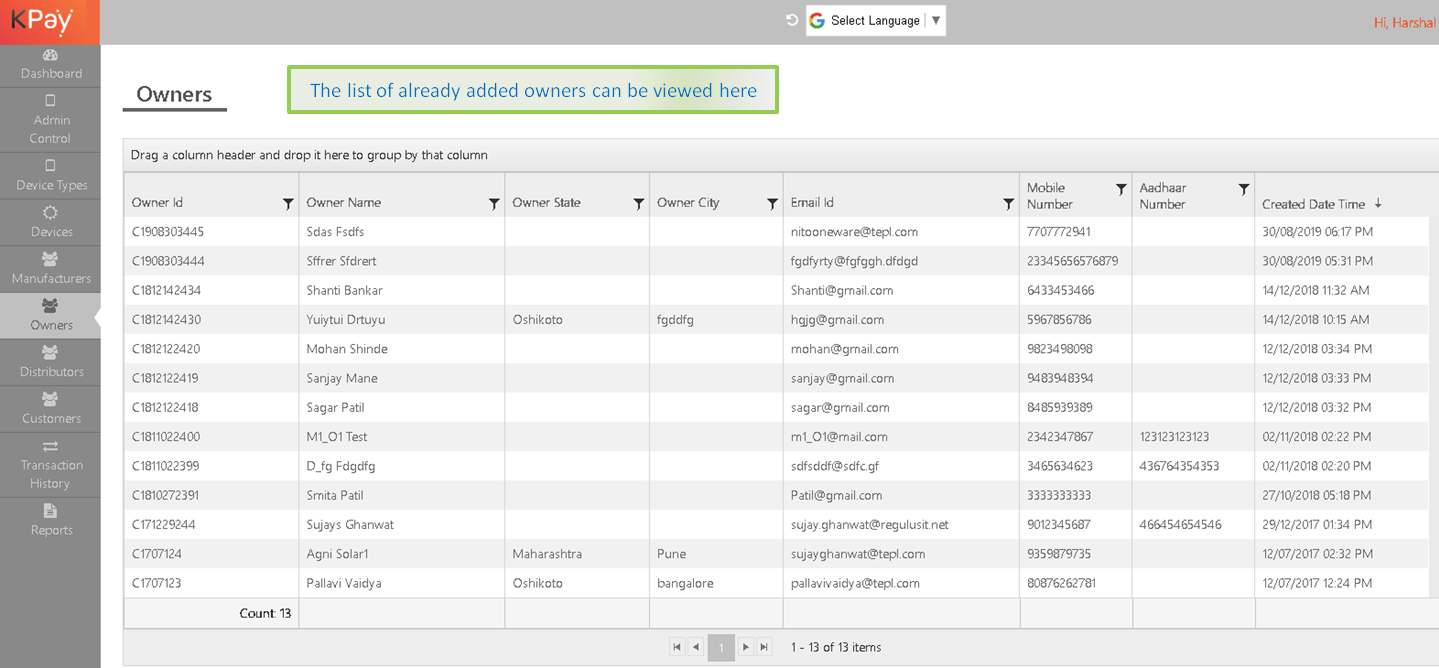Open the Reports section
Screen dimensions: 1439x668
pyautogui.click(x=50, y=520)
